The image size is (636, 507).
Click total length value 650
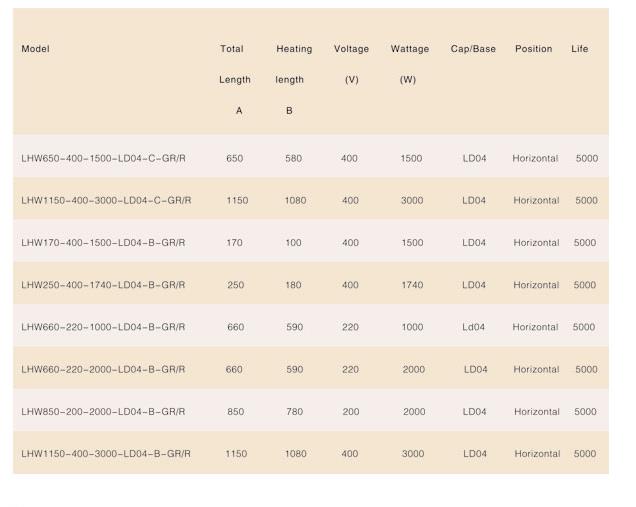(234, 158)
